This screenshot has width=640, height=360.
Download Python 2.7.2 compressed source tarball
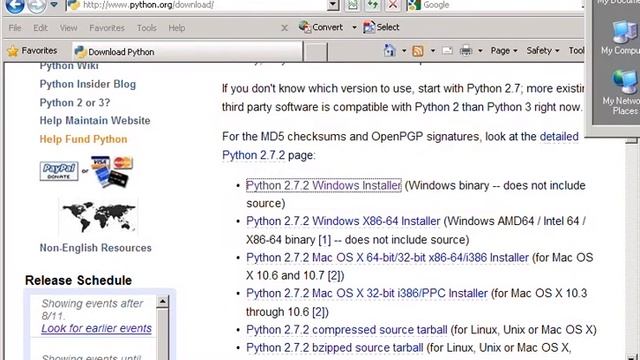pos(347,330)
